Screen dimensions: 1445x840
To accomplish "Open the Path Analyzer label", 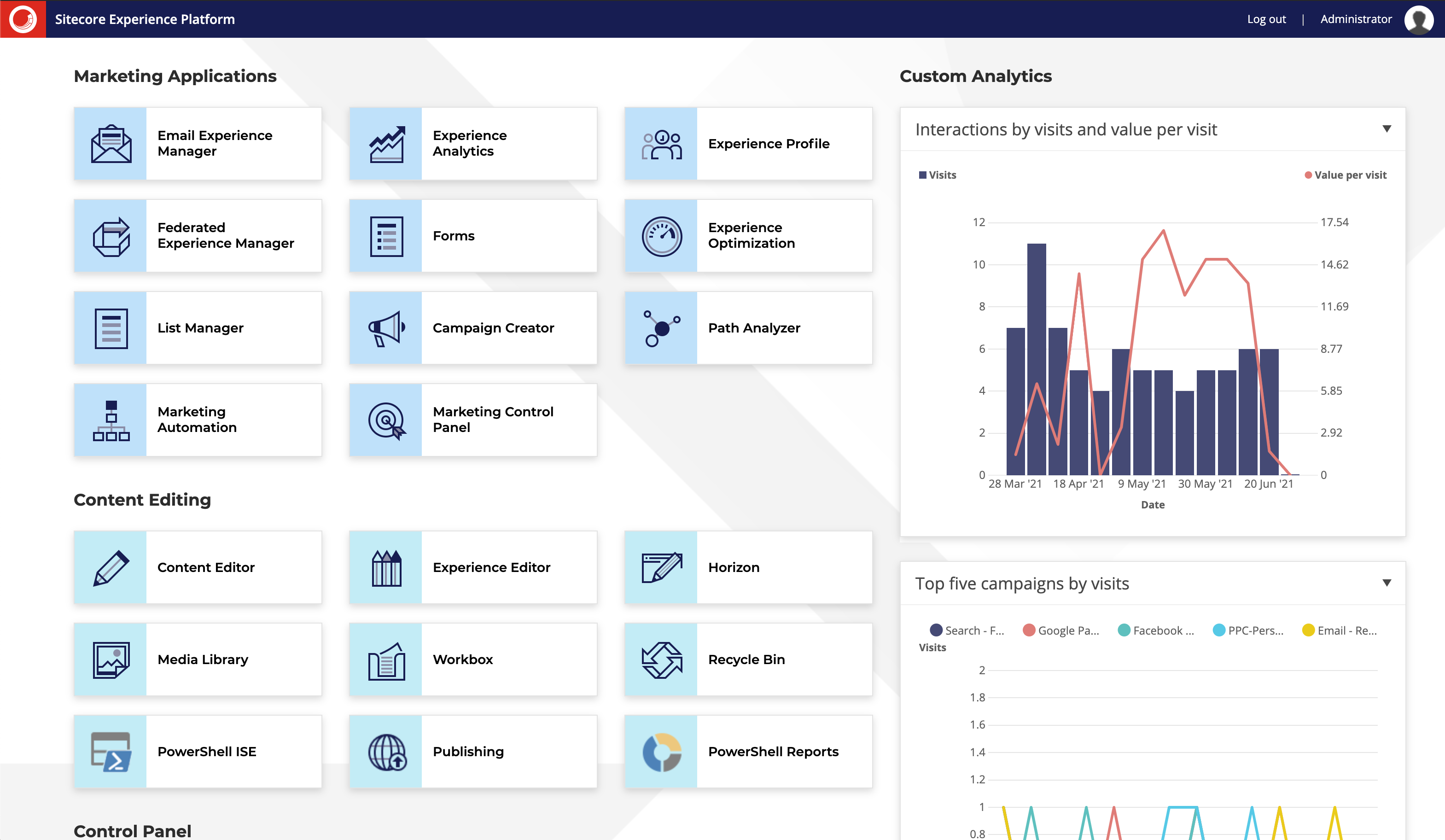I will (754, 328).
